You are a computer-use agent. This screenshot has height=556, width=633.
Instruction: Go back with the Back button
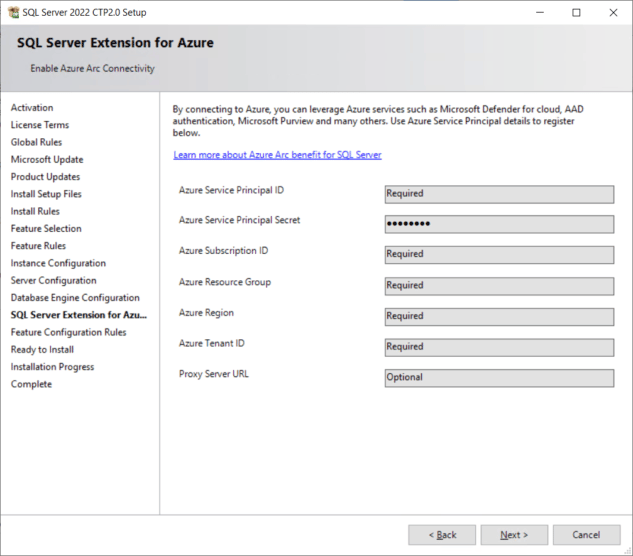[x=442, y=535]
